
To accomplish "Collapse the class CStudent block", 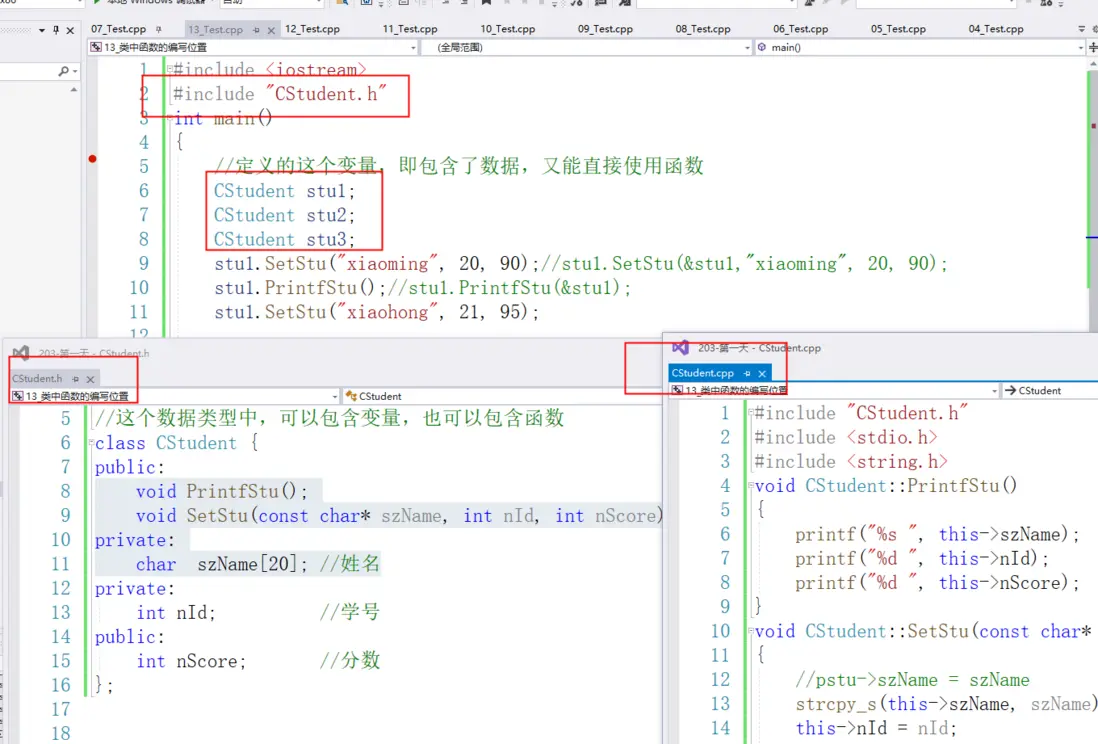I will [91, 443].
